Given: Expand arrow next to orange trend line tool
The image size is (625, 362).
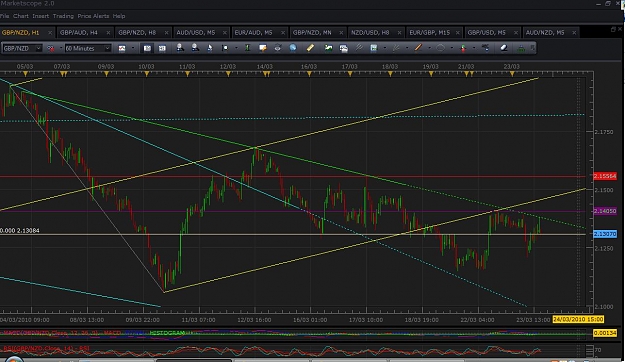Looking at the screenshot, I should coord(429,48).
